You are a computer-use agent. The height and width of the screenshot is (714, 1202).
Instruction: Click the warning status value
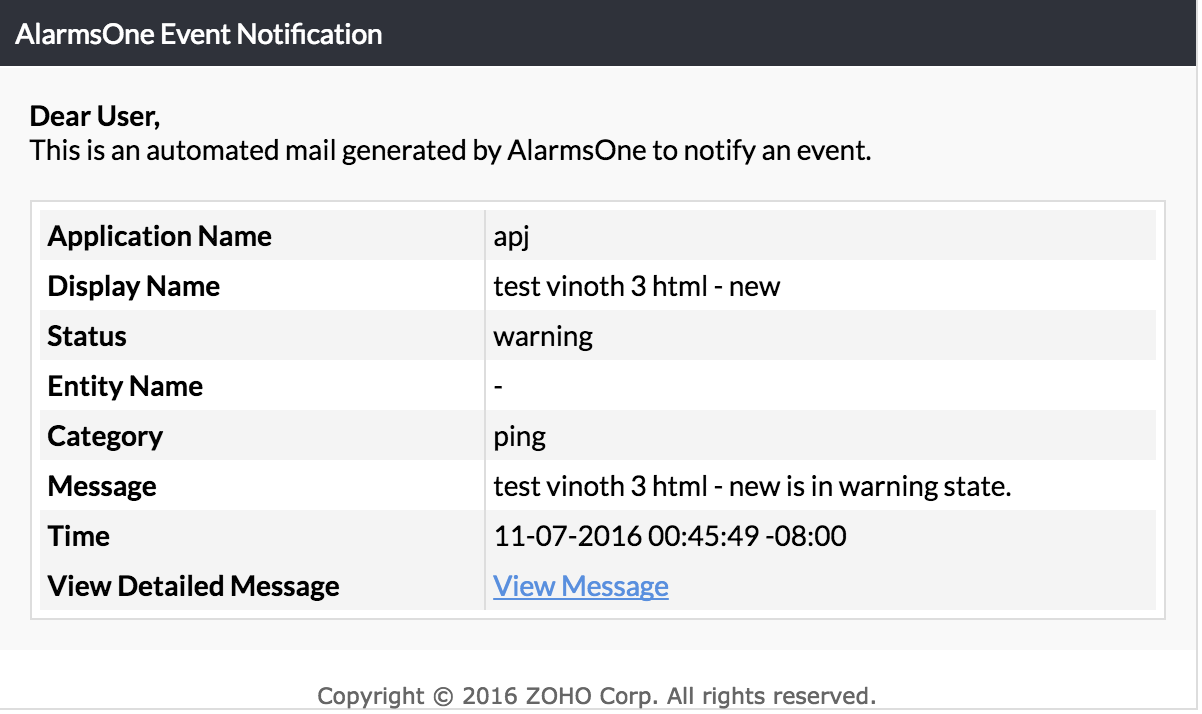543,337
